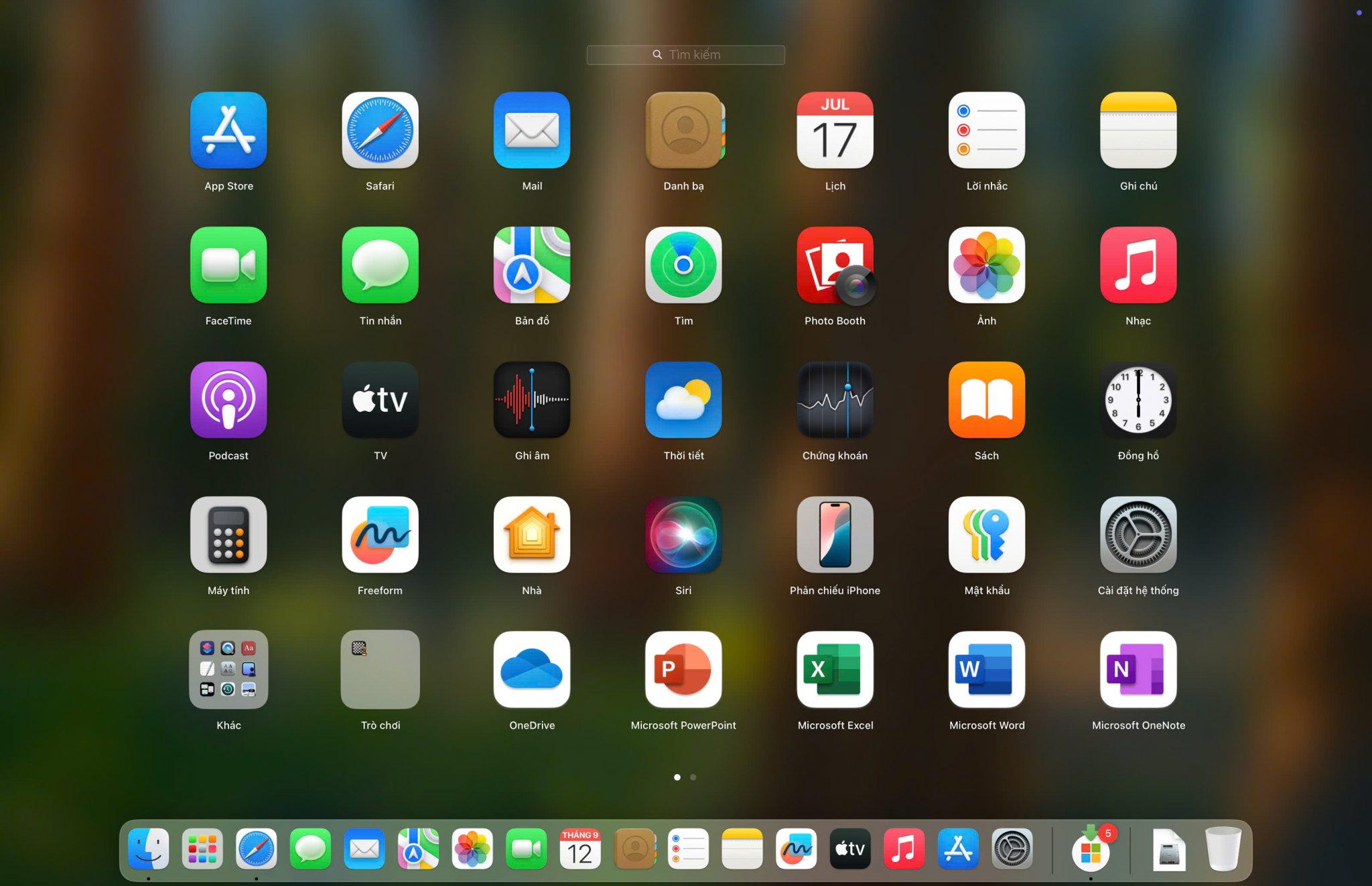The height and width of the screenshot is (886, 1372).
Task: Launch Photo Booth from the grid
Action: pyautogui.click(x=835, y=265)
